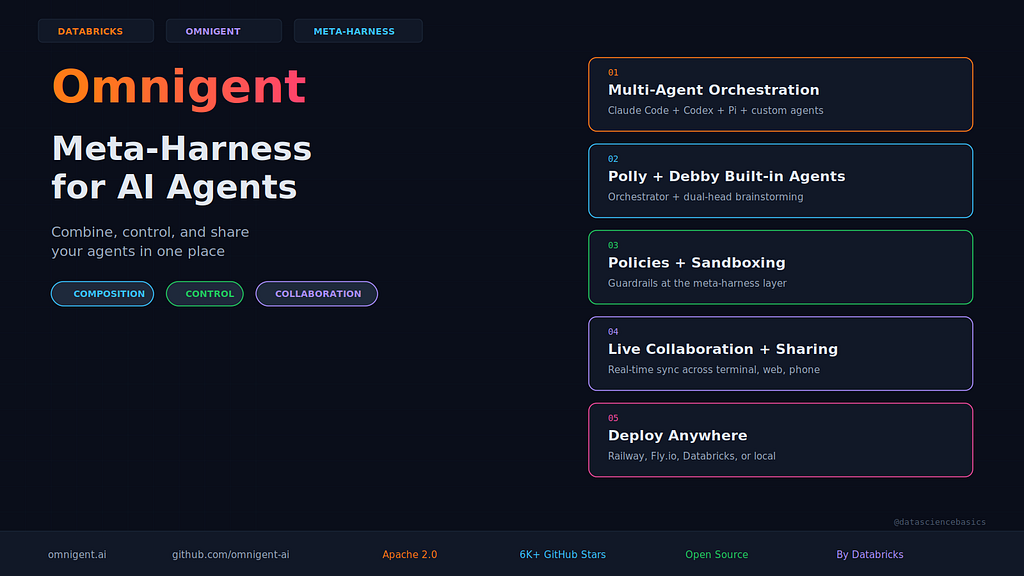
Task: Open the Multi-Agent Orchestration card
Action: pyautogui.click(x=780, y=94)
